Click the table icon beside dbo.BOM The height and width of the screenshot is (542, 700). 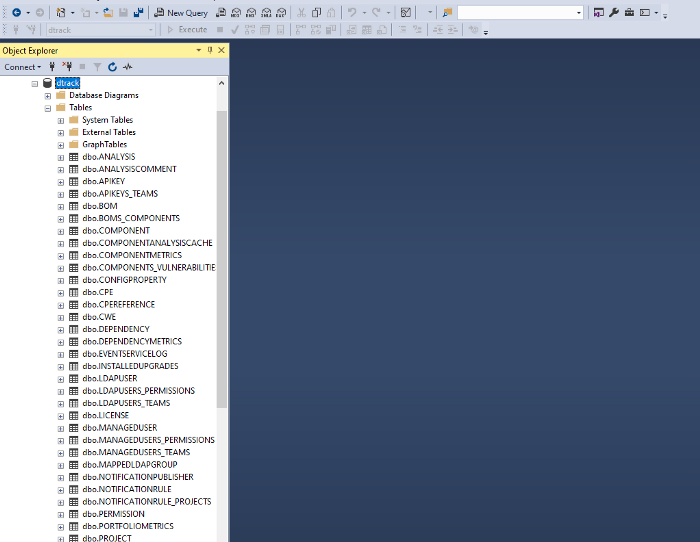[x=74, y=206]
